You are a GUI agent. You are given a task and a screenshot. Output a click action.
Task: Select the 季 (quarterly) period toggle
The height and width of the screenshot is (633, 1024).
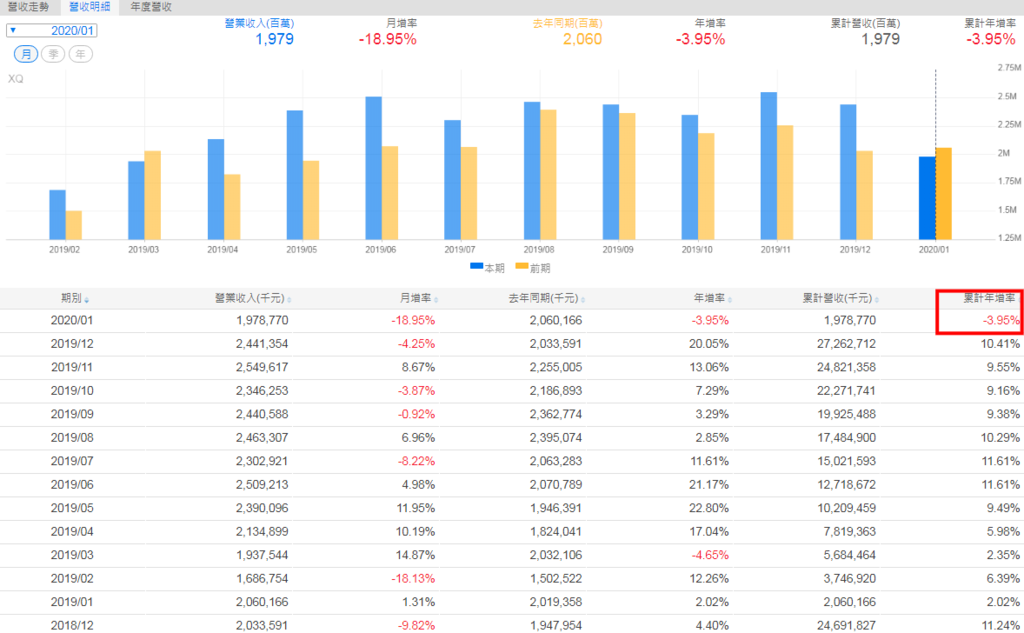[53, 54]
